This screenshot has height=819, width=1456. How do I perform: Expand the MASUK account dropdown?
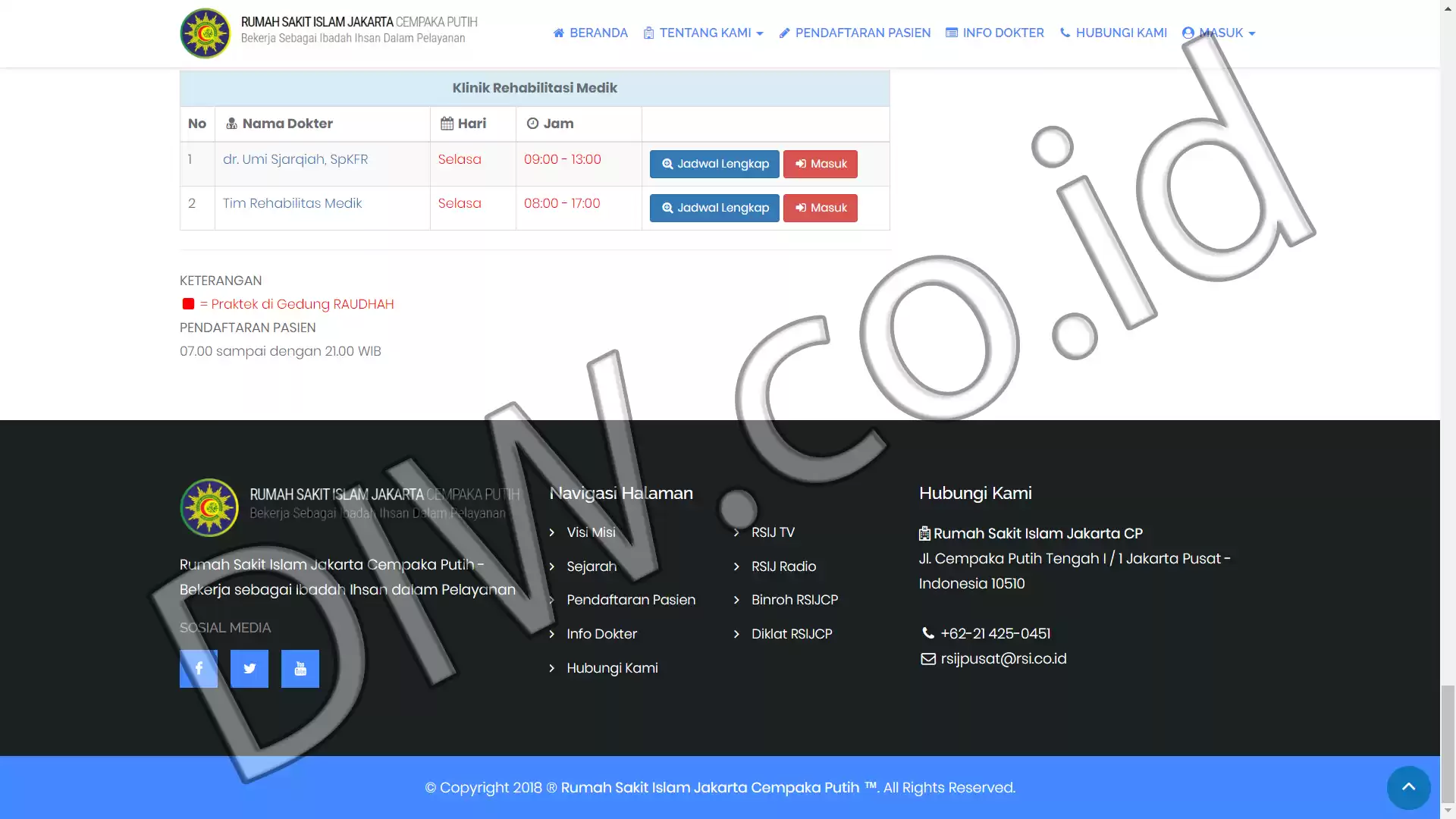1219,33
